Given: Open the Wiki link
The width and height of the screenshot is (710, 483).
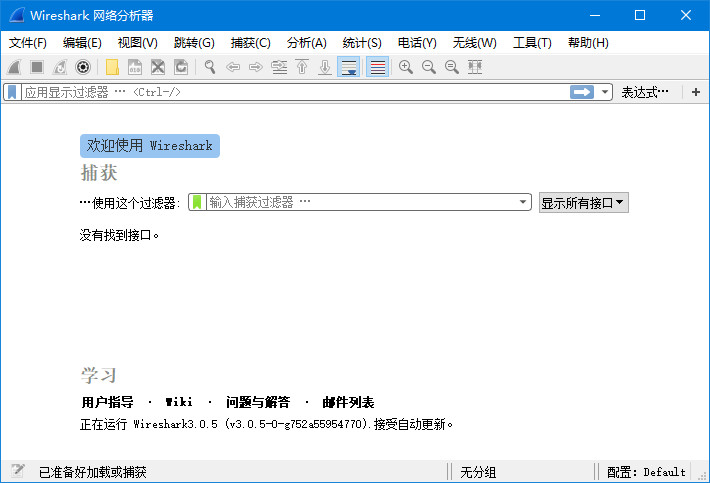Looking at the screenshot, I should [x=179, y=402].
